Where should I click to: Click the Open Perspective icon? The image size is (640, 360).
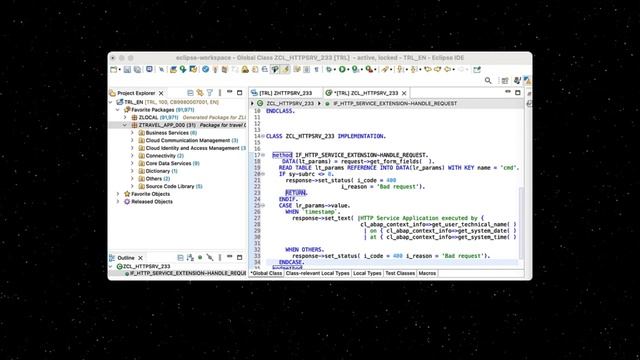click(505, 81)
